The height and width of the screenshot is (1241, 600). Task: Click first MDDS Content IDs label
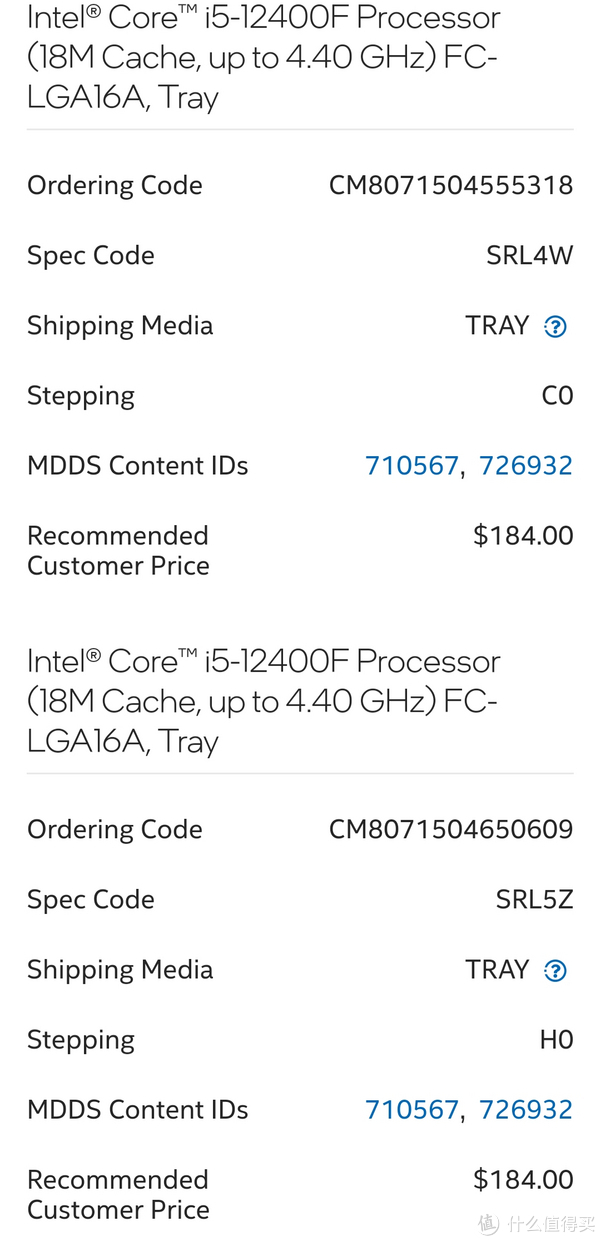click(137, 466)
